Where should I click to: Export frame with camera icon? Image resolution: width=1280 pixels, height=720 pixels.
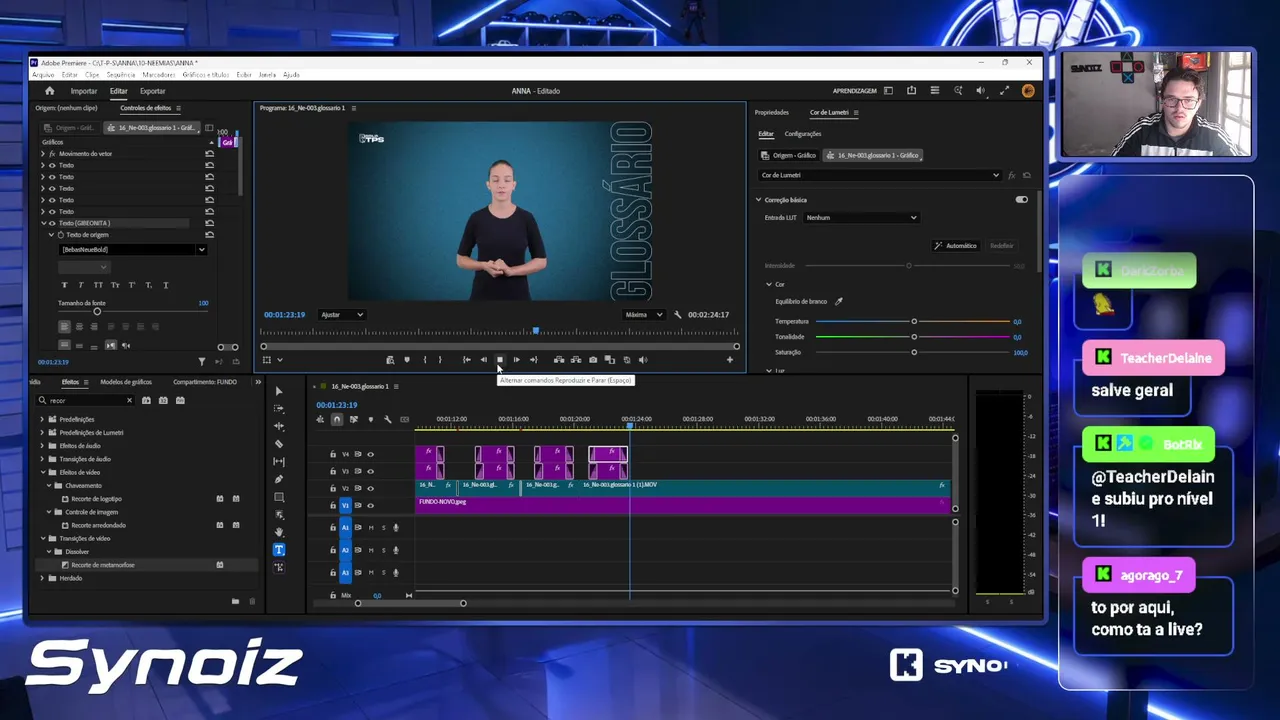tap(593, 360)
